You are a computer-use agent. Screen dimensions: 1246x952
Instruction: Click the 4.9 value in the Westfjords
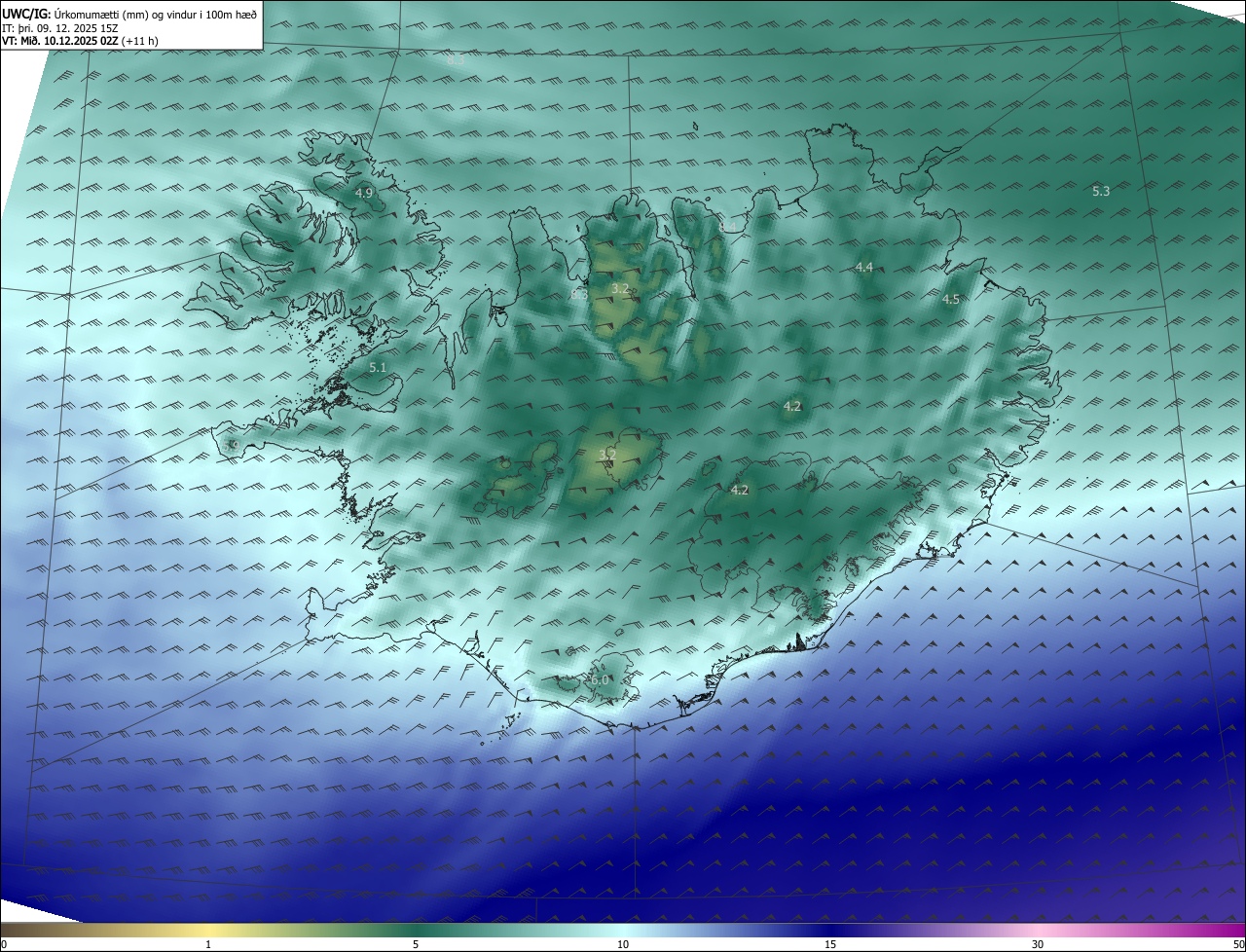pyautogui.click(x=364, y=193)
